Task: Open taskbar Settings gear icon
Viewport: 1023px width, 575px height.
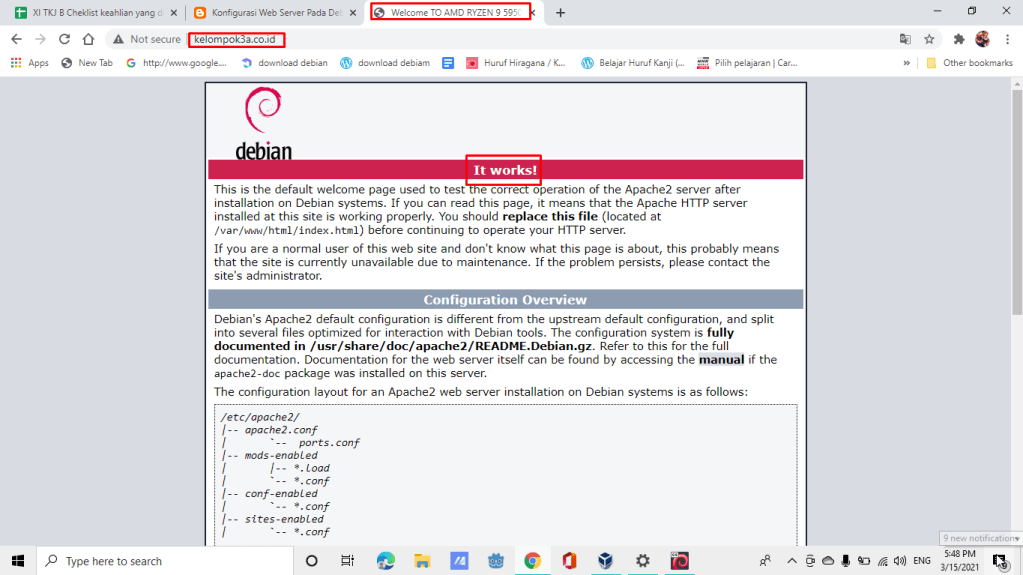Action: (642, 561)
